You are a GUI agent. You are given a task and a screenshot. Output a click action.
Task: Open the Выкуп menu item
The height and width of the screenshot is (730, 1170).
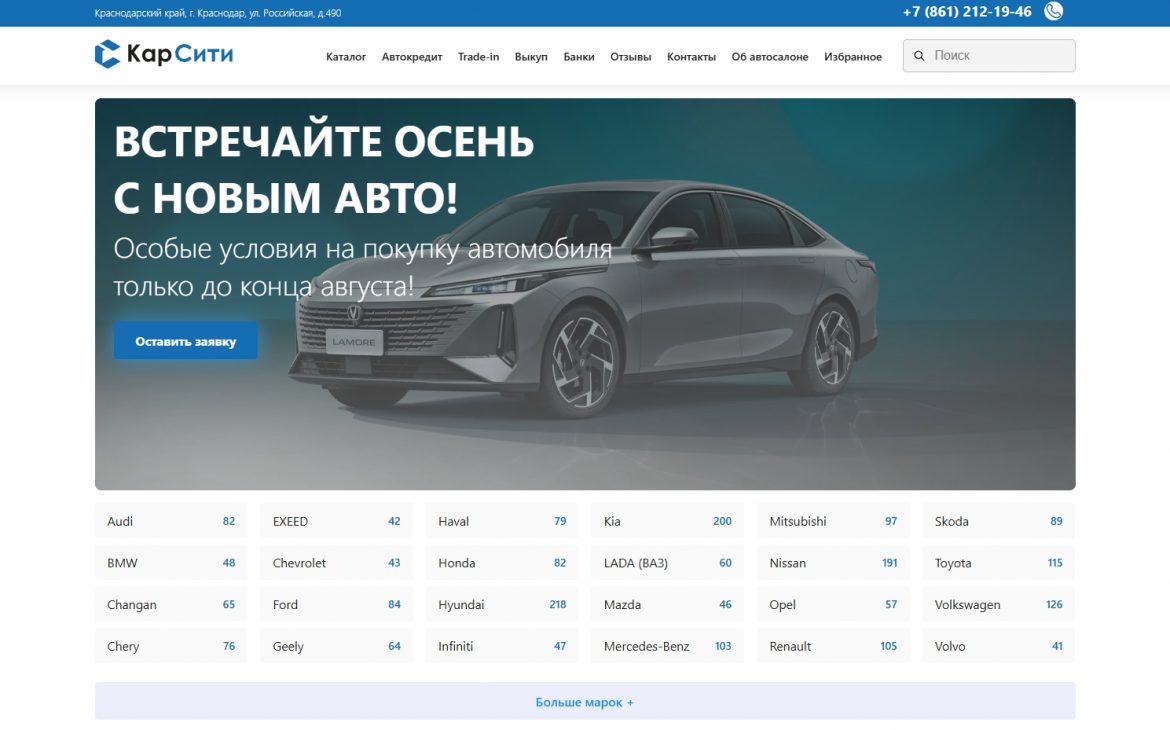pos(531,57)
